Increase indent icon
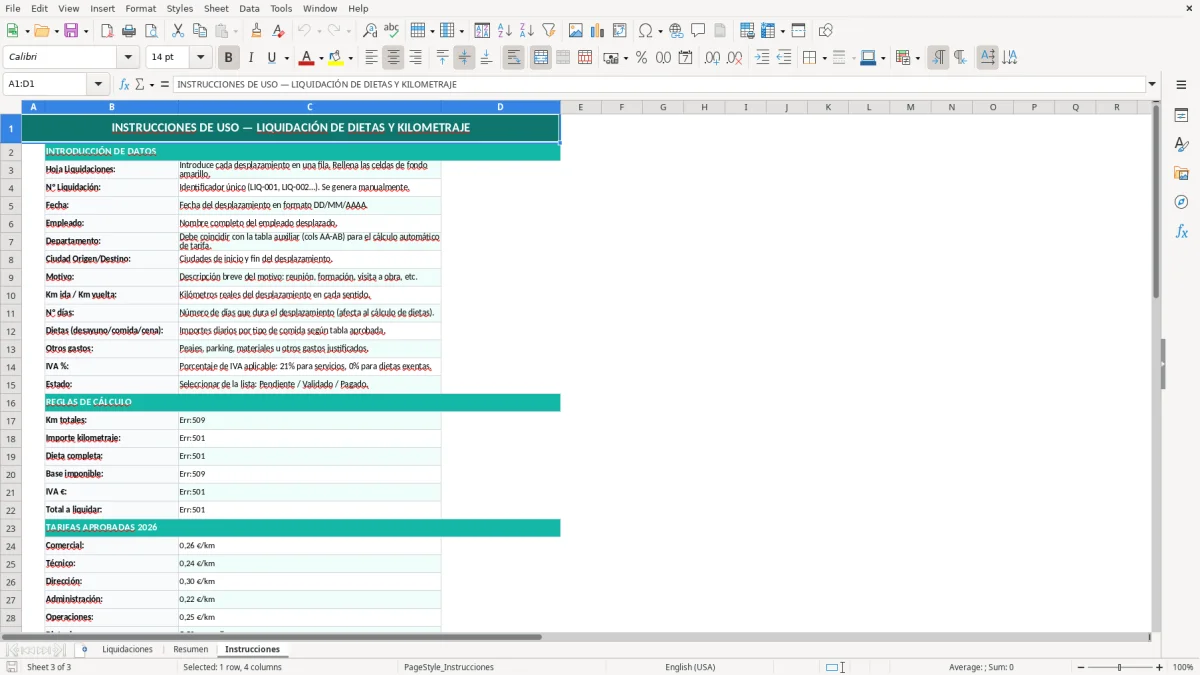Viewport: 1200px width, 675px height. pos(762,58)
